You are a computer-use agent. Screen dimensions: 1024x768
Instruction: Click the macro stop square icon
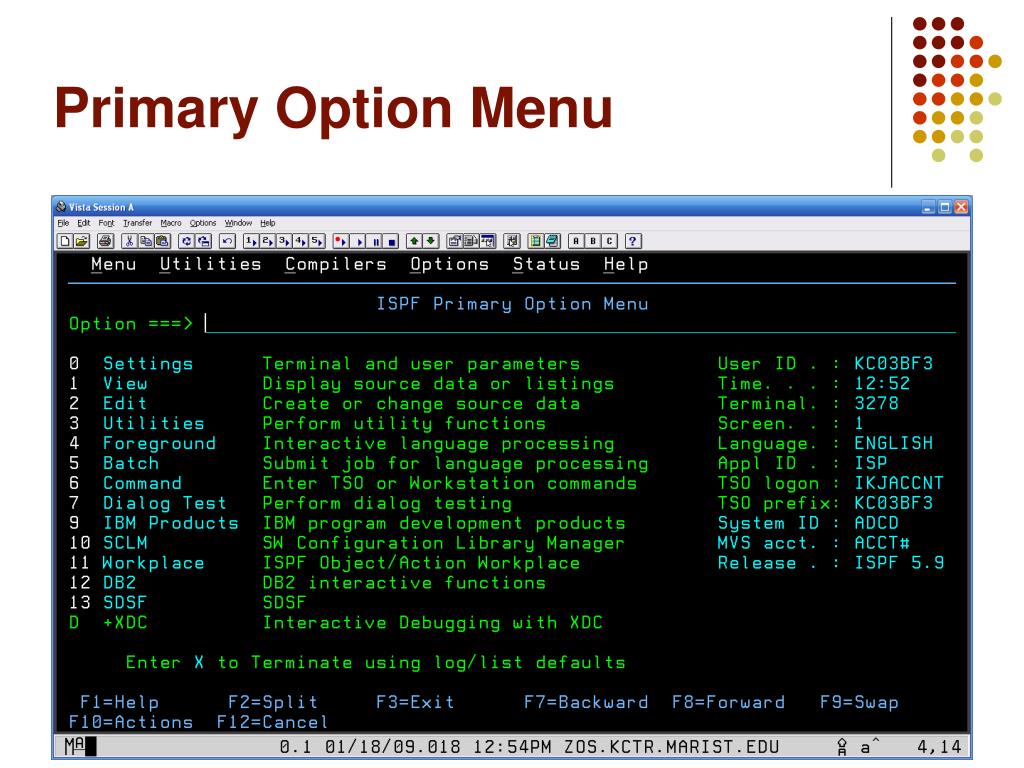click(392, 242)
